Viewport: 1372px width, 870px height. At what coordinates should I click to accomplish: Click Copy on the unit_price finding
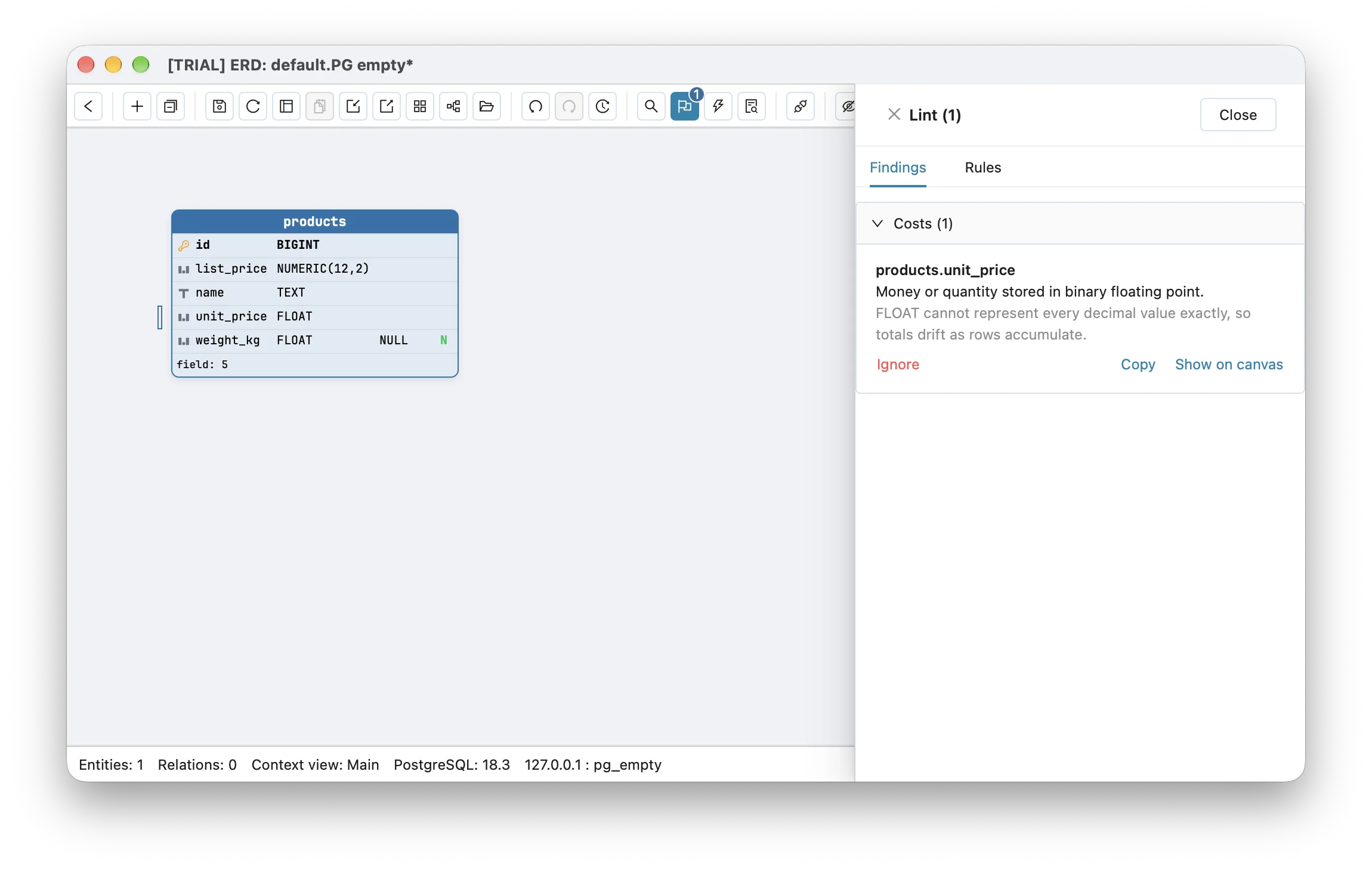tap(1138, 365)
